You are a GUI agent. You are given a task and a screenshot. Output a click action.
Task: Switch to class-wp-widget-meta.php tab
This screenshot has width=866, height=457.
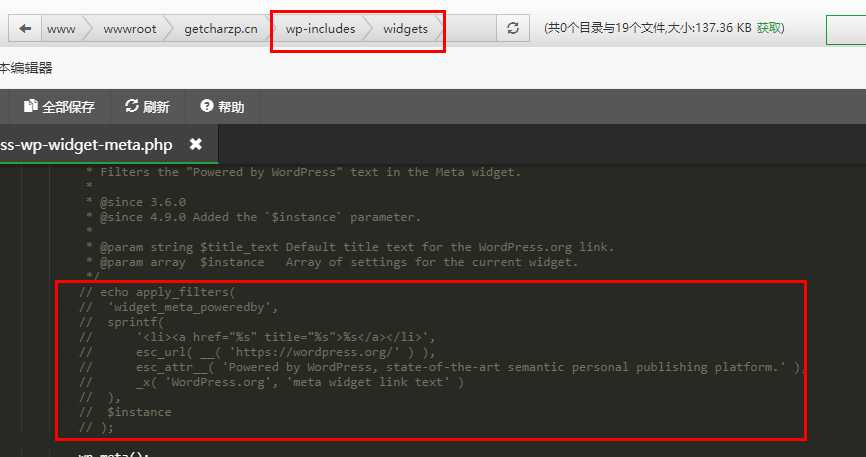87,145
